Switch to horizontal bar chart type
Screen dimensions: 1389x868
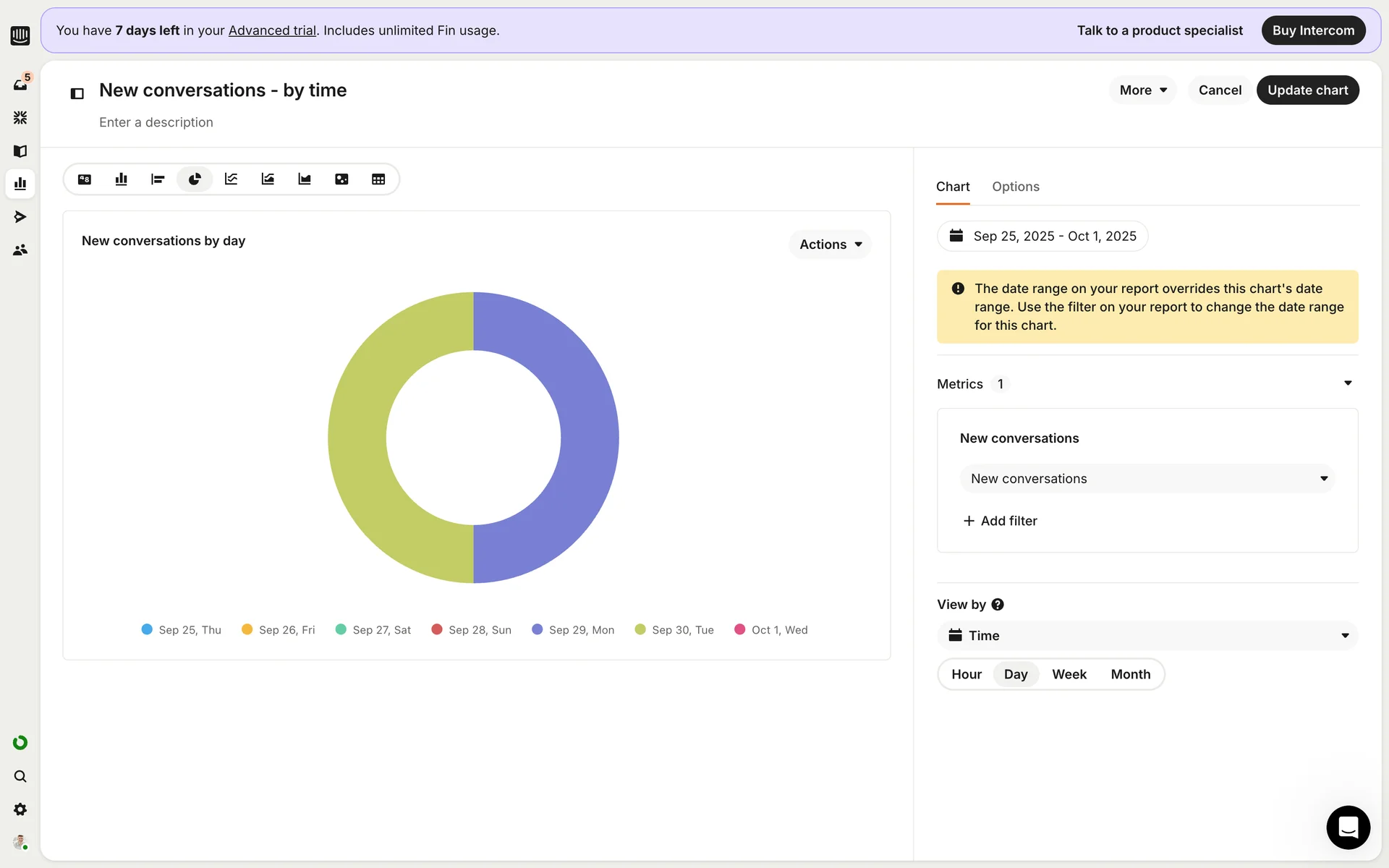coord(158,179)
